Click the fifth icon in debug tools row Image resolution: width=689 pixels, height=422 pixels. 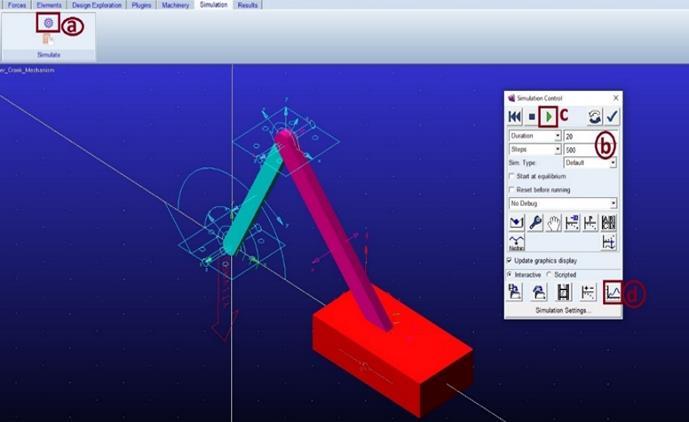click(x=590, y=223)
